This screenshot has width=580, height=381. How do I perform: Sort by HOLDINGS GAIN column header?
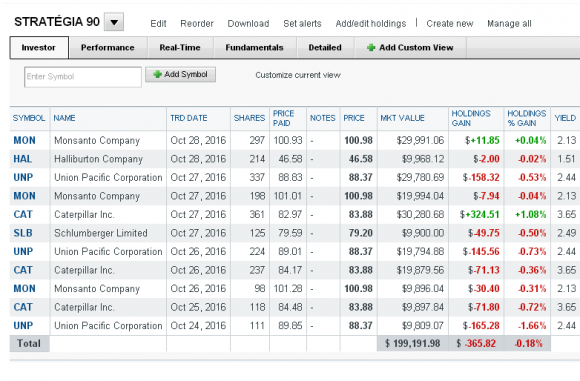click(471, 118)
